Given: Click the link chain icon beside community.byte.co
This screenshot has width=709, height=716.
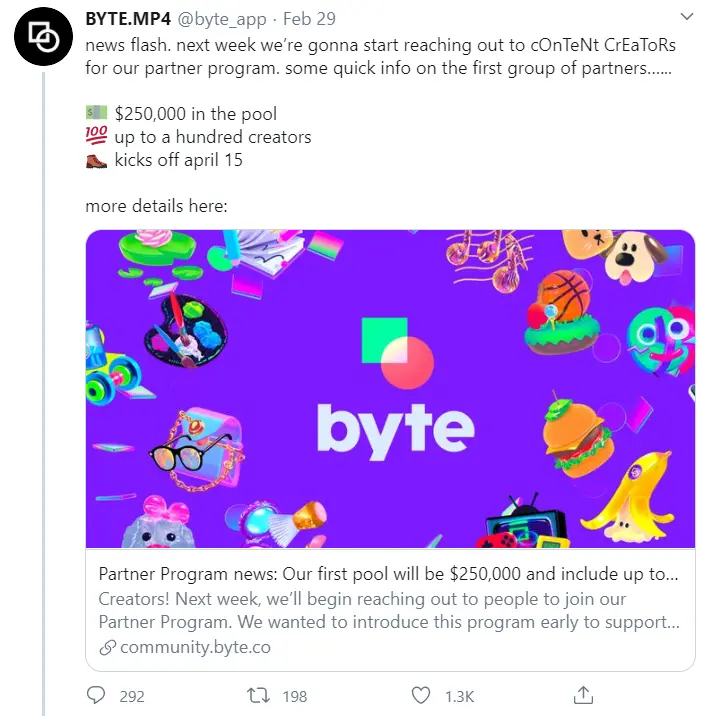Looking at the screenshot, I should click(107, 647).
